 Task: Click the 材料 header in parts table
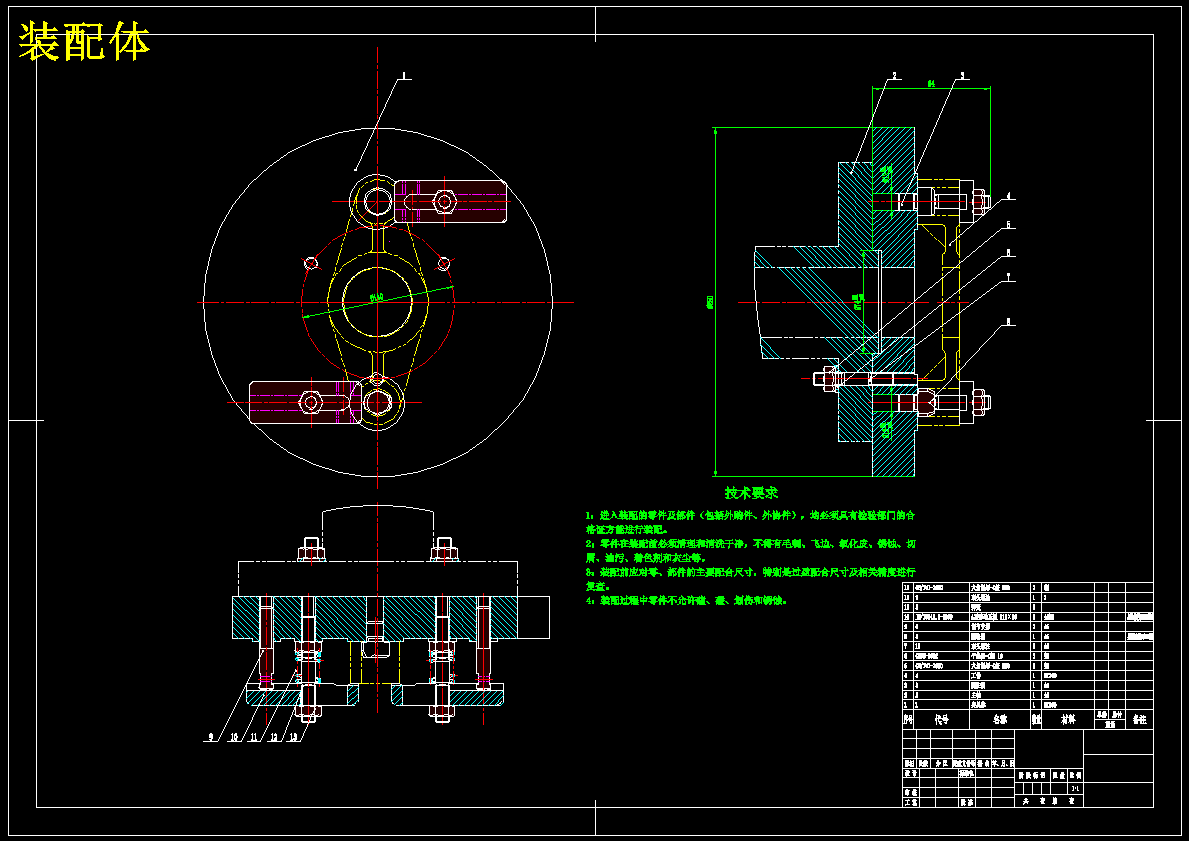tap(1068, 719)
